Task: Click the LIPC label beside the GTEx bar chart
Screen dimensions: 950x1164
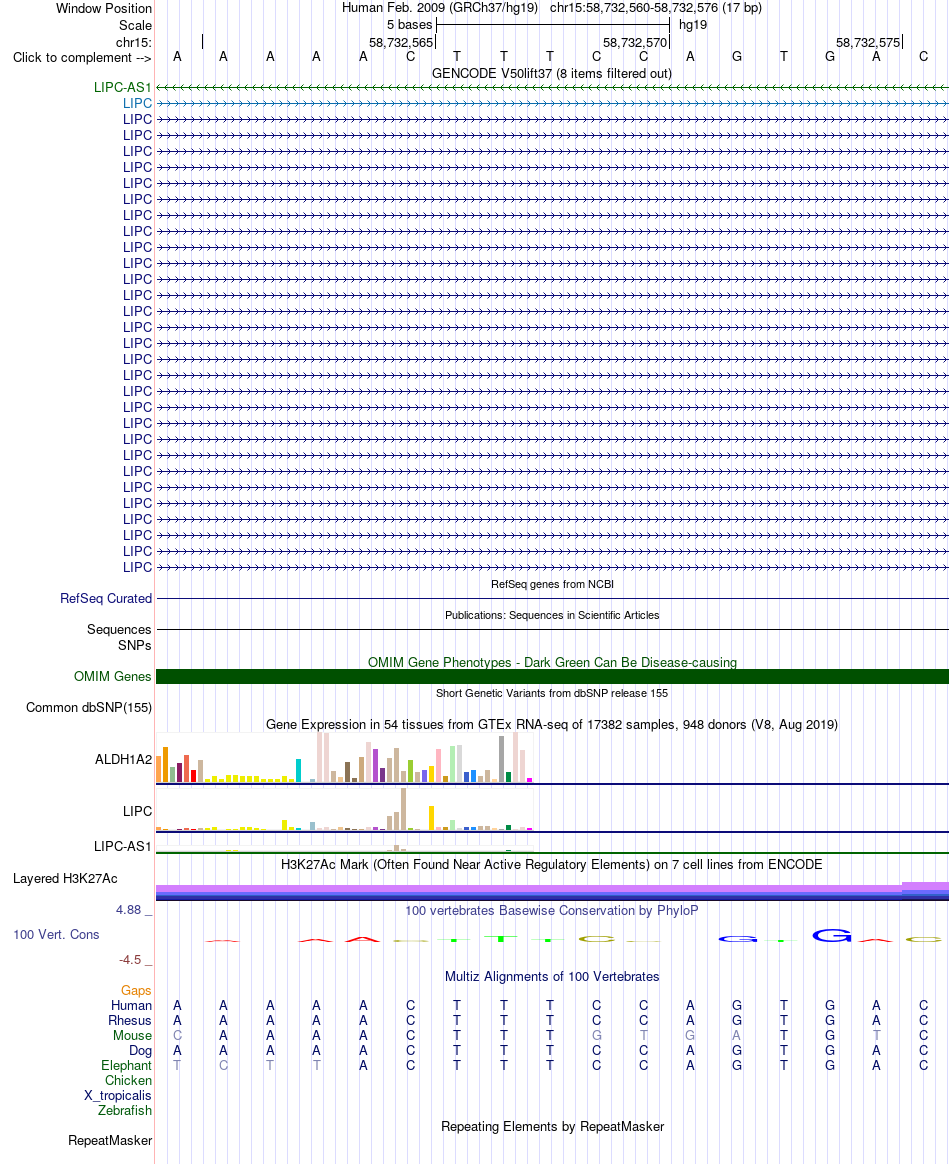Action: click(x=137, y=811)
